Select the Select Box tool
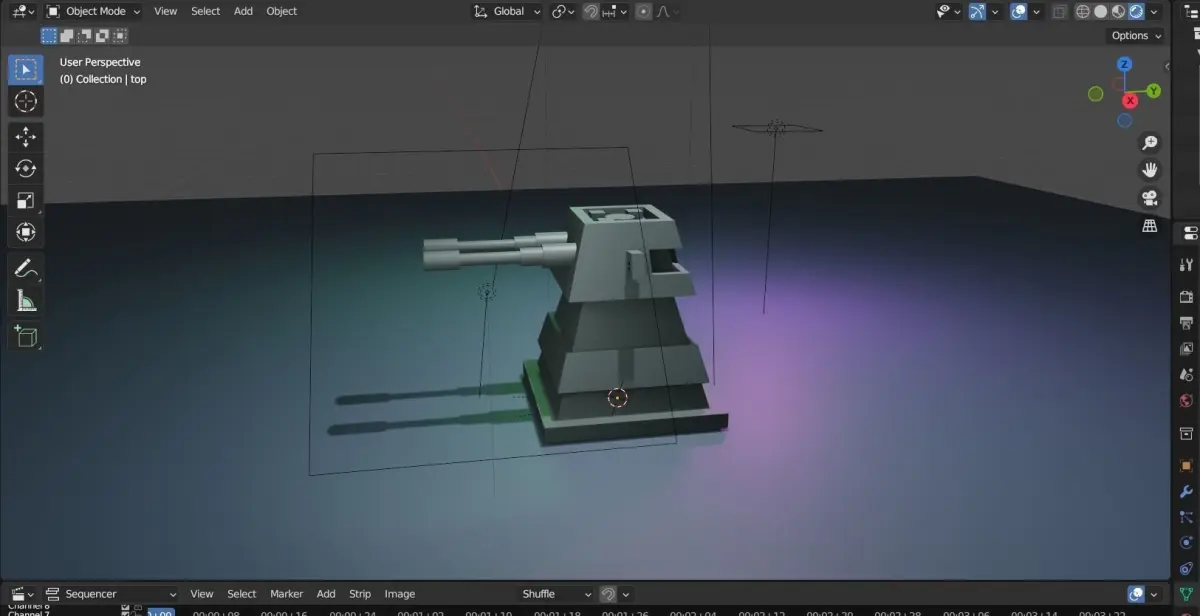Screen dimensions: 1200x616 (25, 70)
